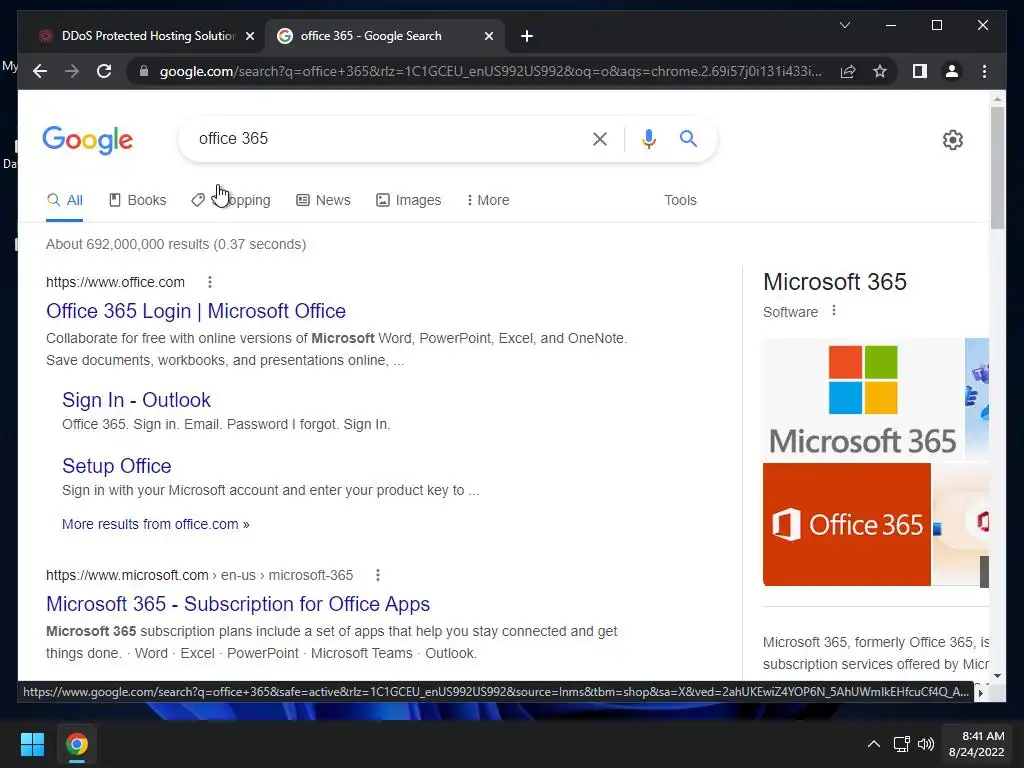Click the Chrome icon on the taskbar
The width and height of the screenshot is (1024, 768).
point(76,744)
